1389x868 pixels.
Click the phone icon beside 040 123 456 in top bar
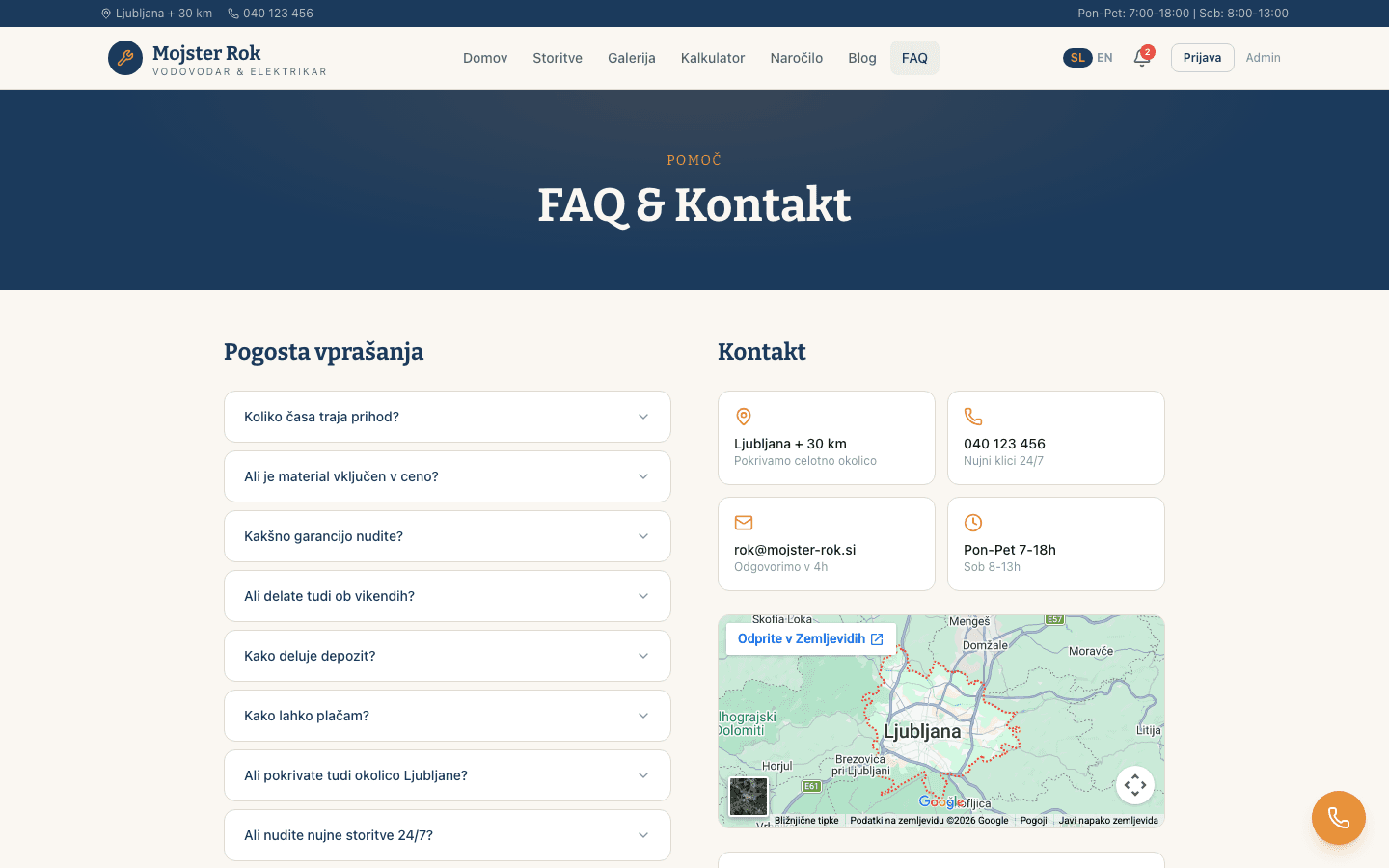pyautogui.click(x=233, y=14)
